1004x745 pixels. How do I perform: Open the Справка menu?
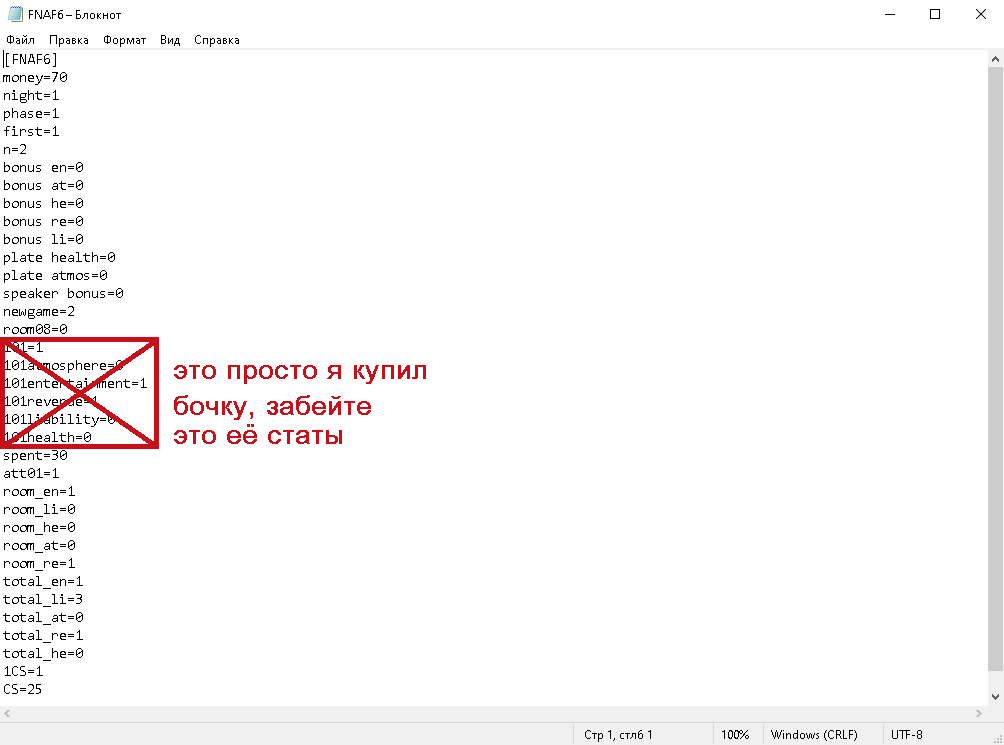click(216, 40)
